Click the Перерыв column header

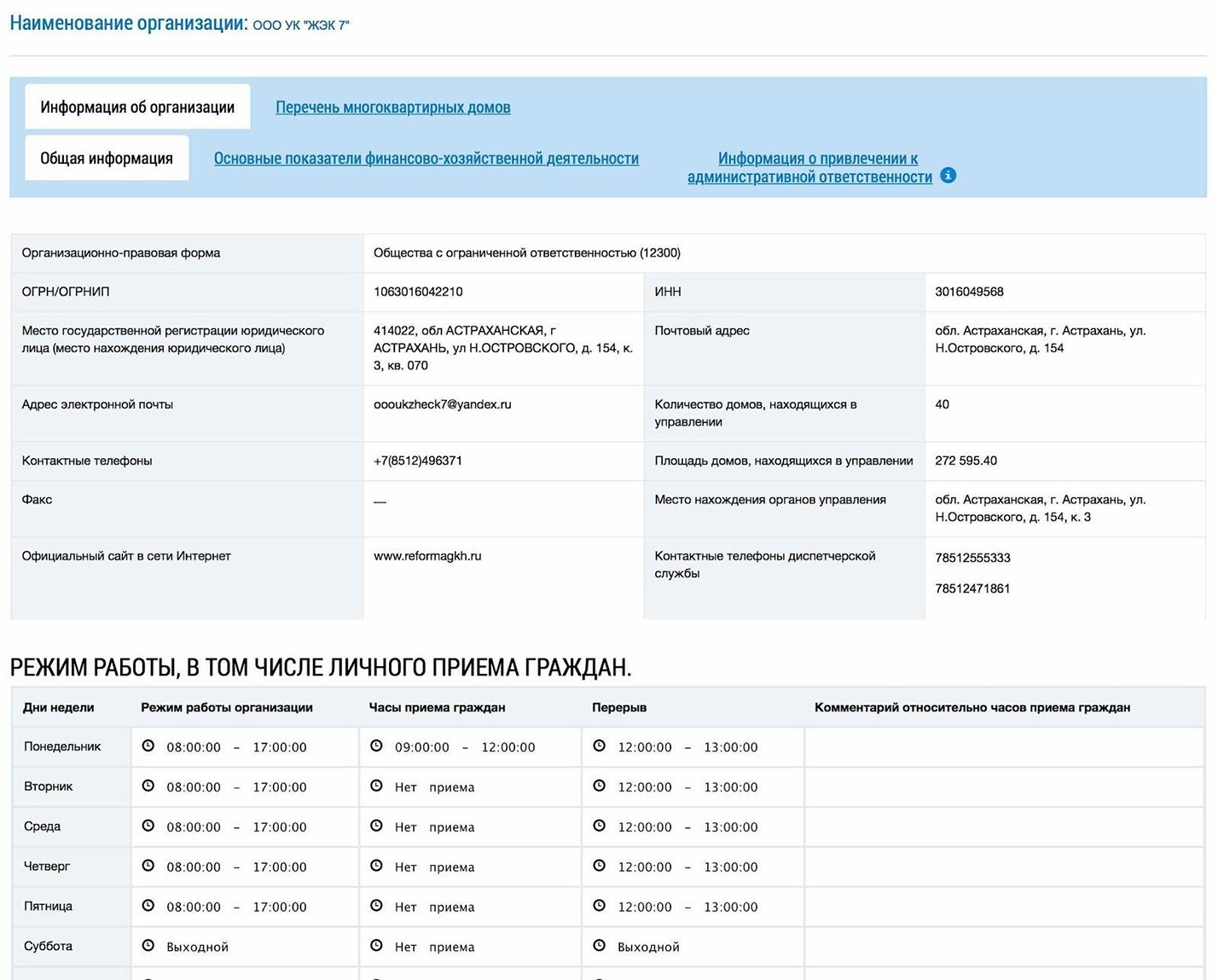click(619, 707)
